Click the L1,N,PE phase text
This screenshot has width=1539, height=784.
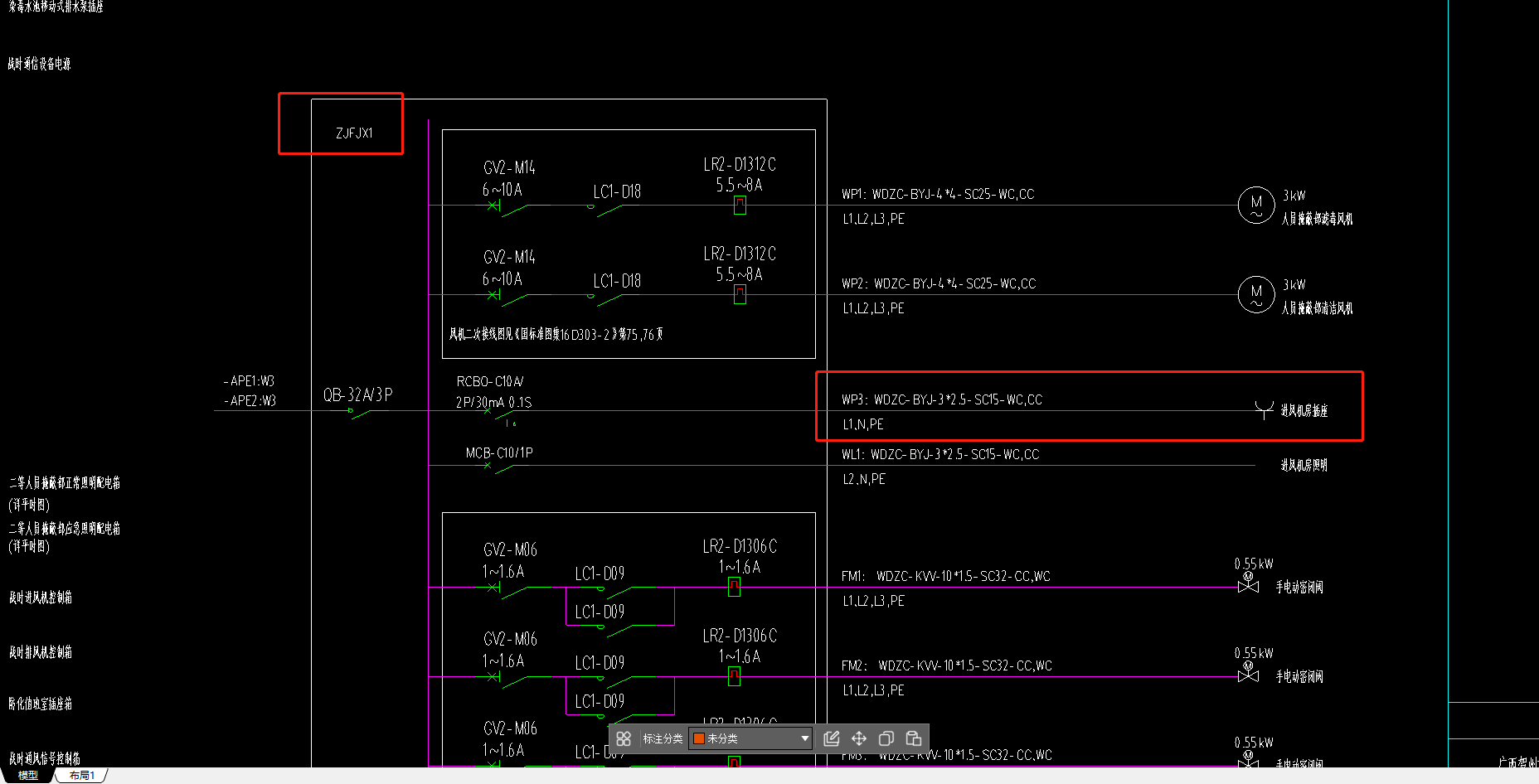[x=863, y=424]
